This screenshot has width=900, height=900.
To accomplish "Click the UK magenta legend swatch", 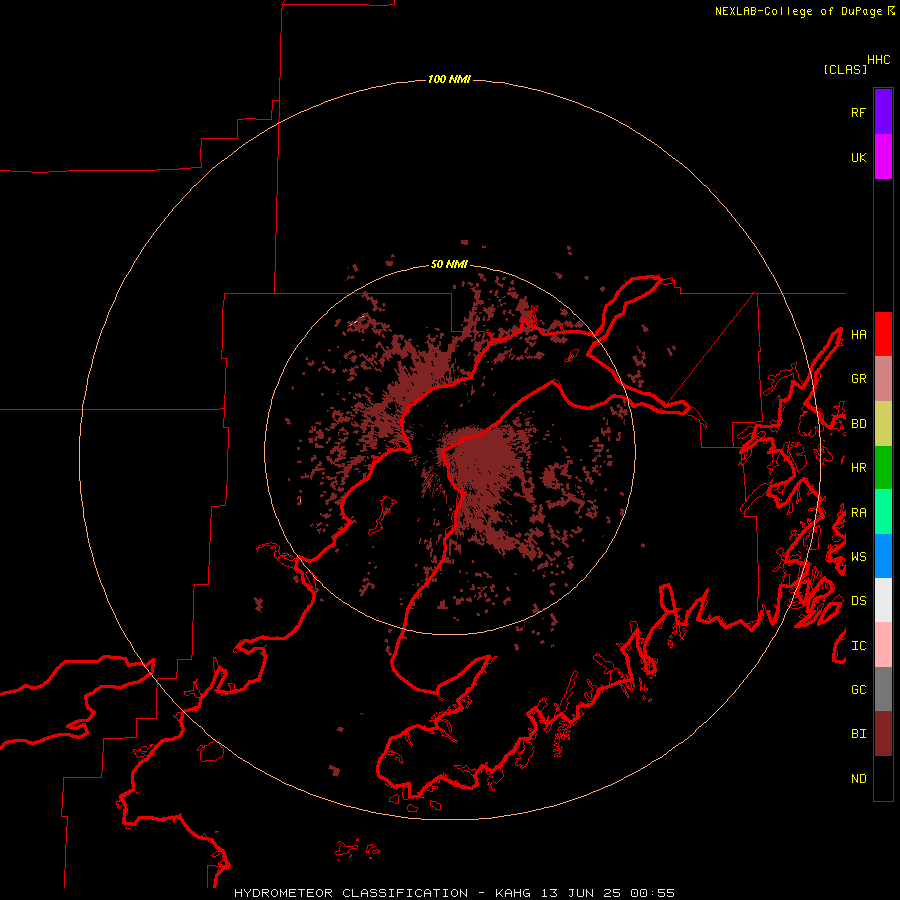I will pyautogui.click(x=883, y=157).
